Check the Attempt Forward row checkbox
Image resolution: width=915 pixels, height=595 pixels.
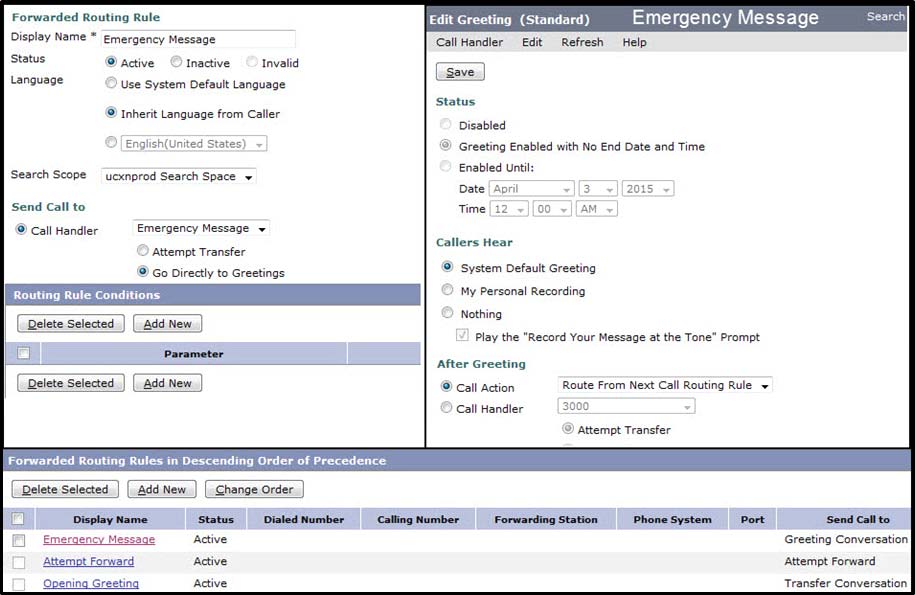pyautogui.click(x=19, y=562)
